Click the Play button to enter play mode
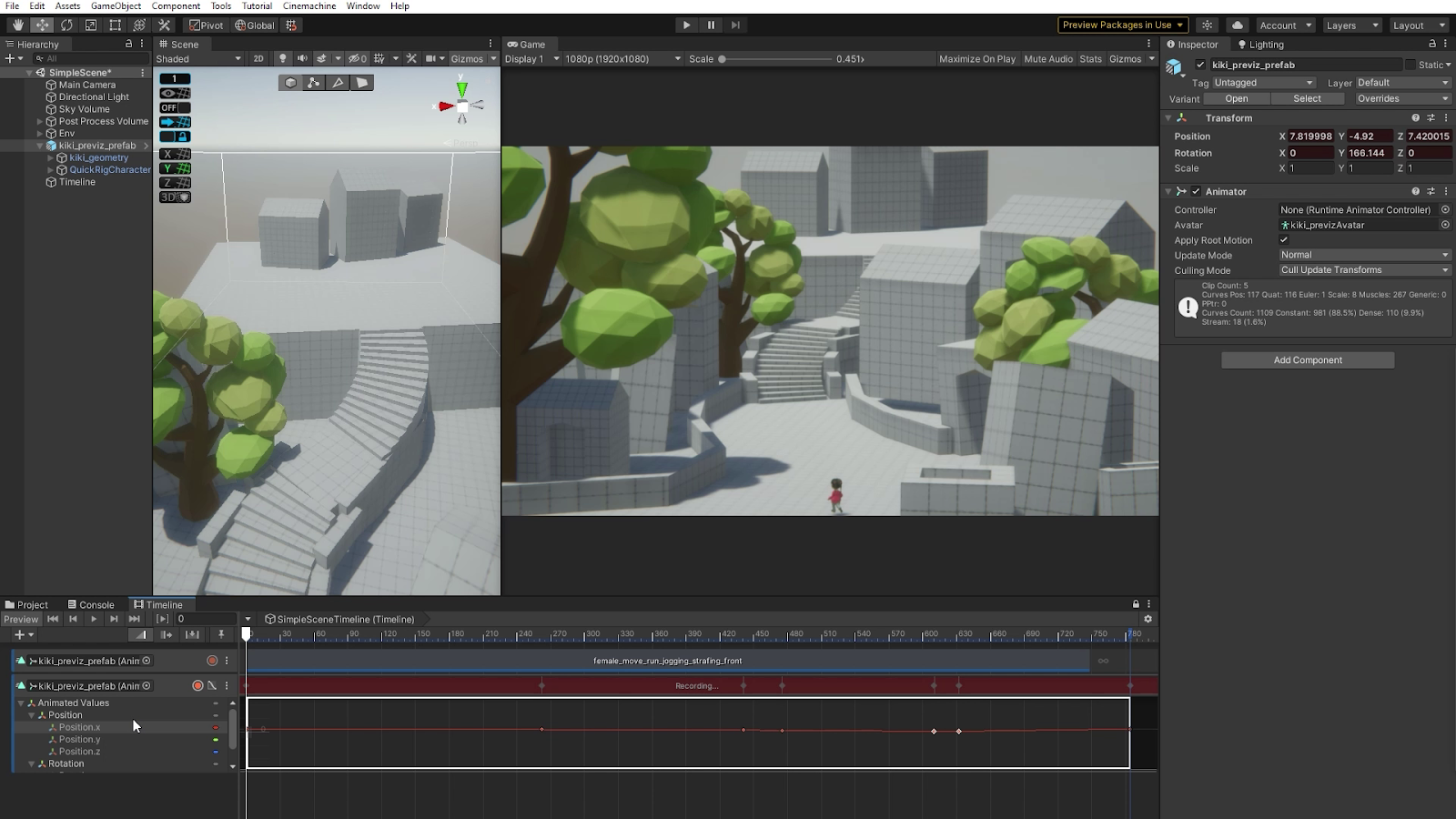Screen dimensions: 1456x819 pyautogui.click(x=686, y=25)
